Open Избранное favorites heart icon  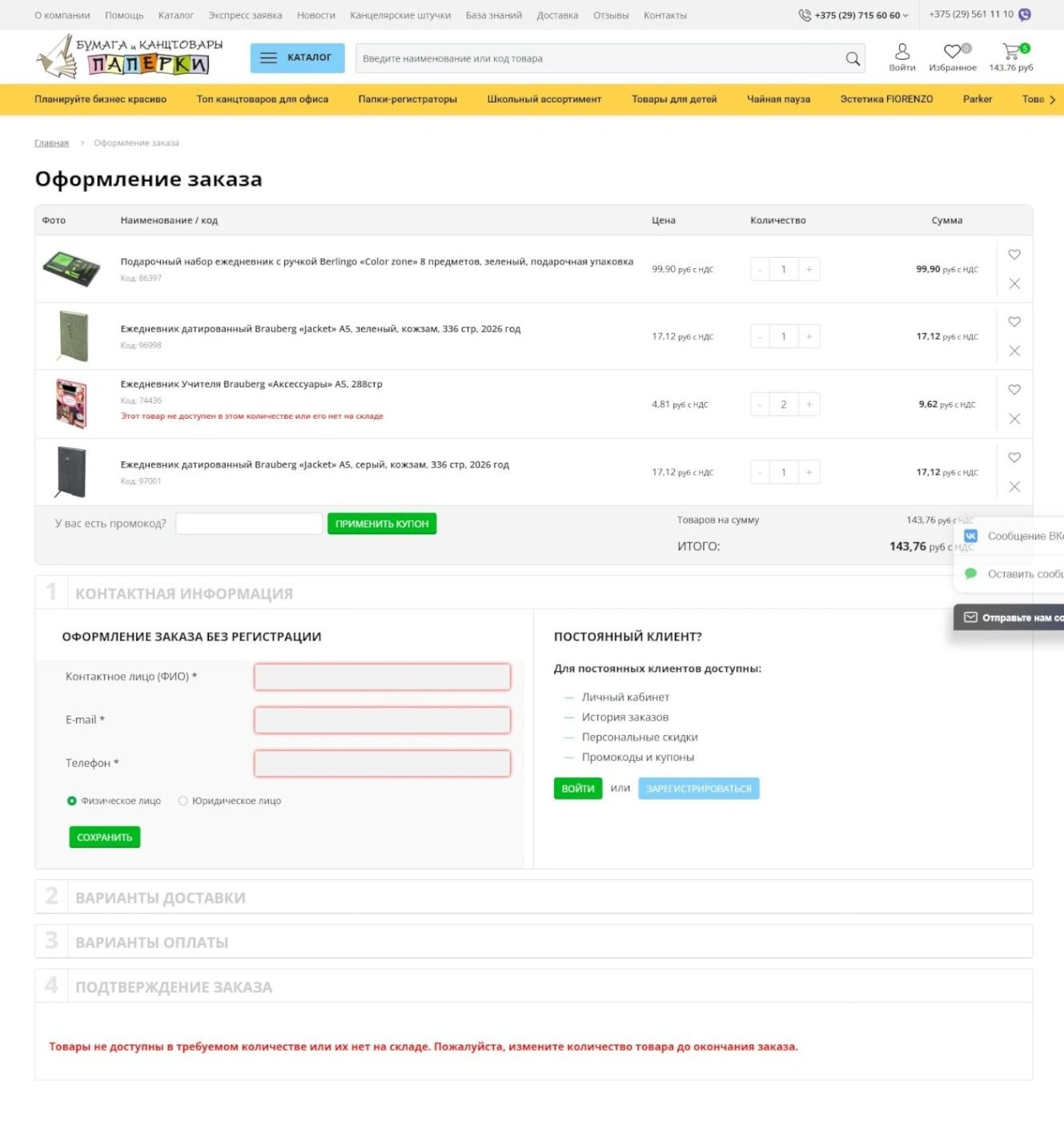click(x=952, y=51)
